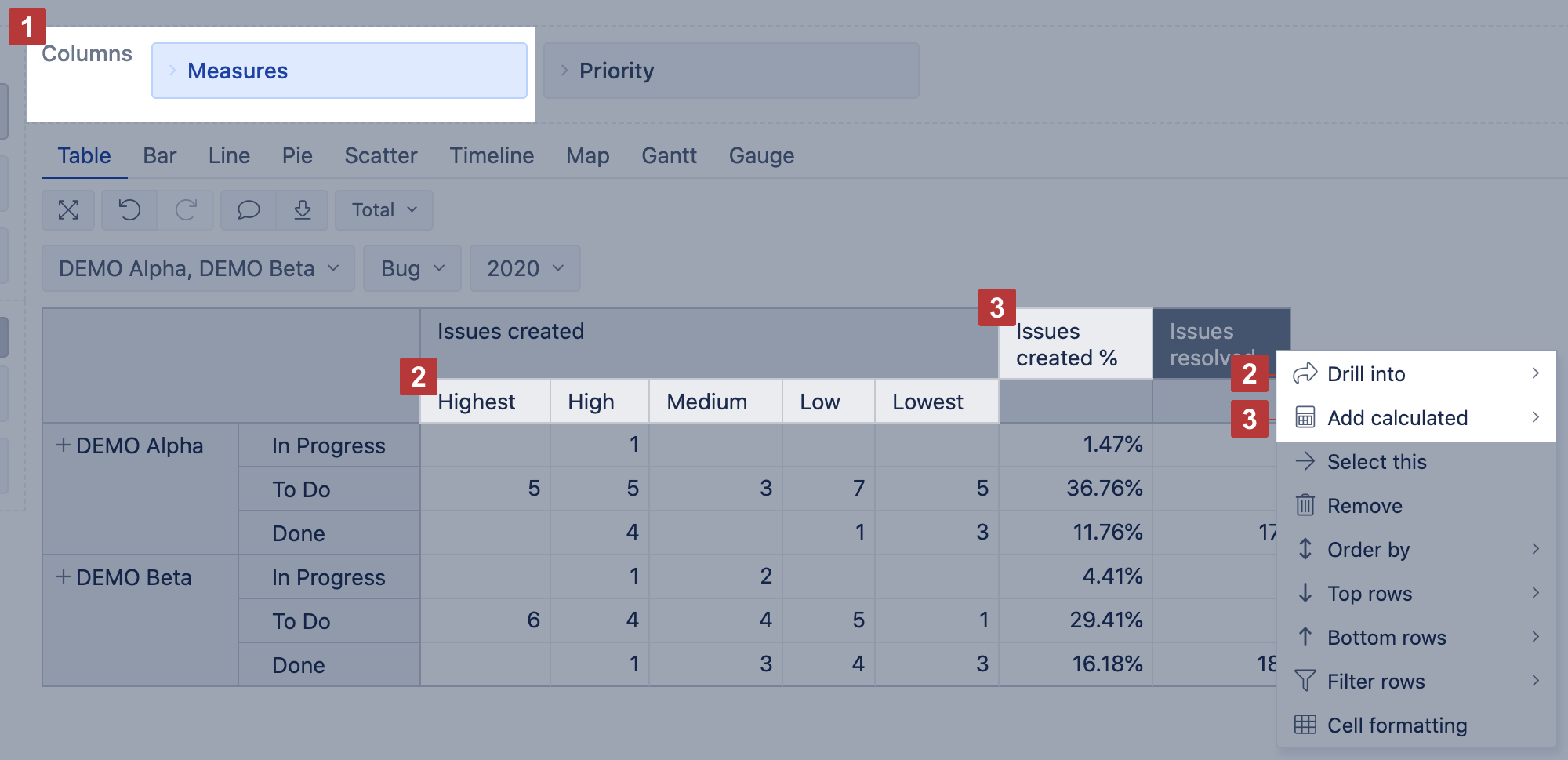
Task: Choose Add calculated from context menu
Action: point(1396,418)
